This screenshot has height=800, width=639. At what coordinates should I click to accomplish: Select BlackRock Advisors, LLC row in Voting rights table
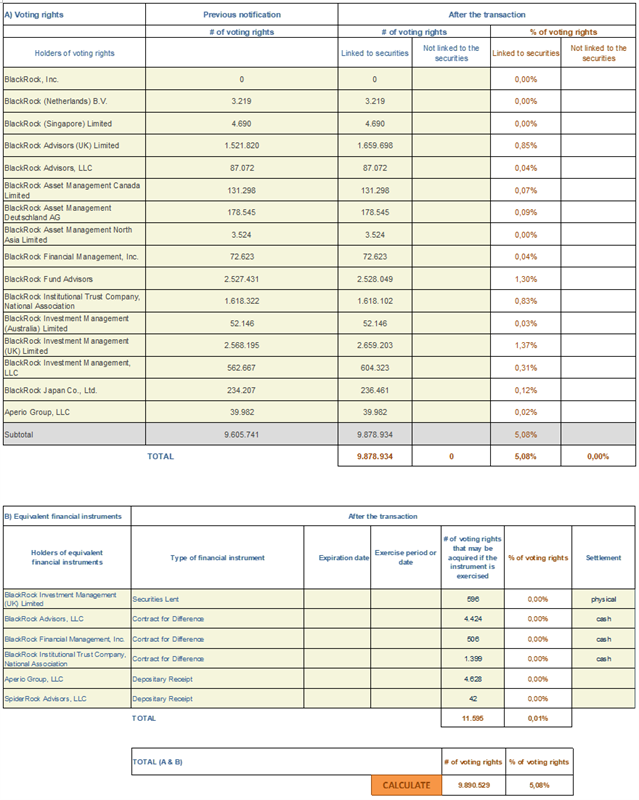coord(75,168)
